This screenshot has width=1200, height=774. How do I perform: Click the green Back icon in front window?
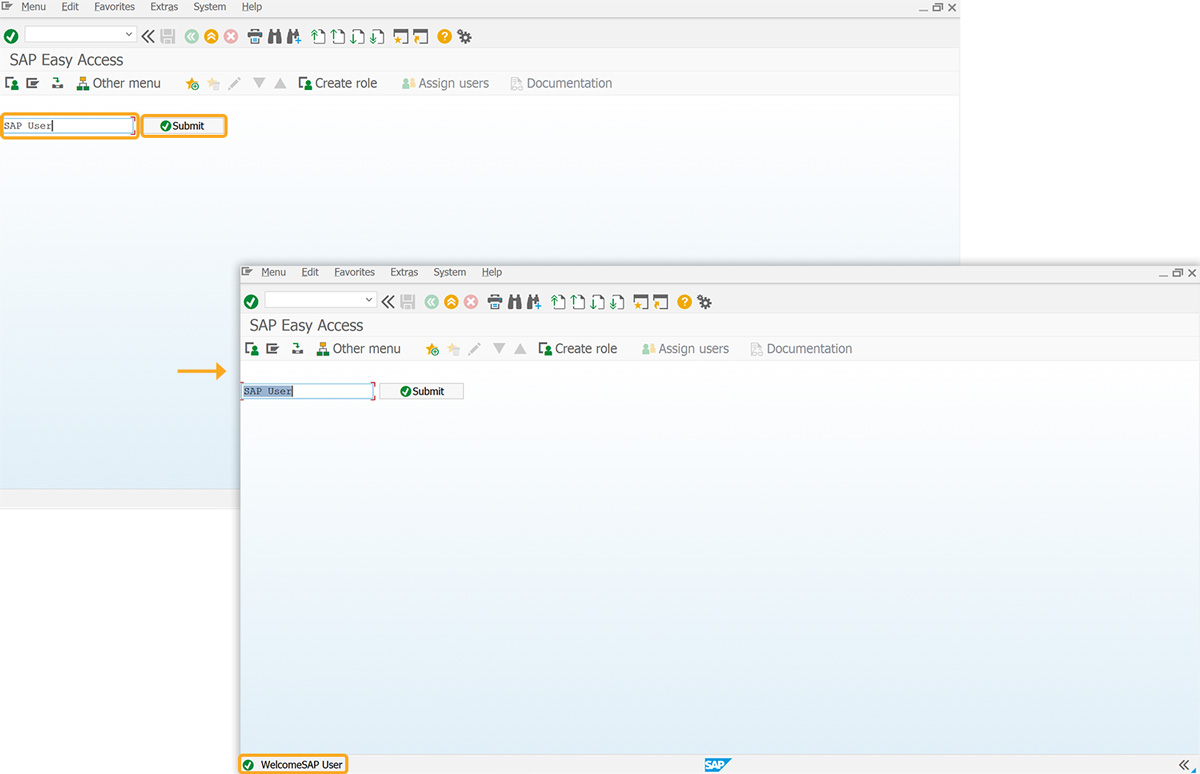click(x=432, y=302)
